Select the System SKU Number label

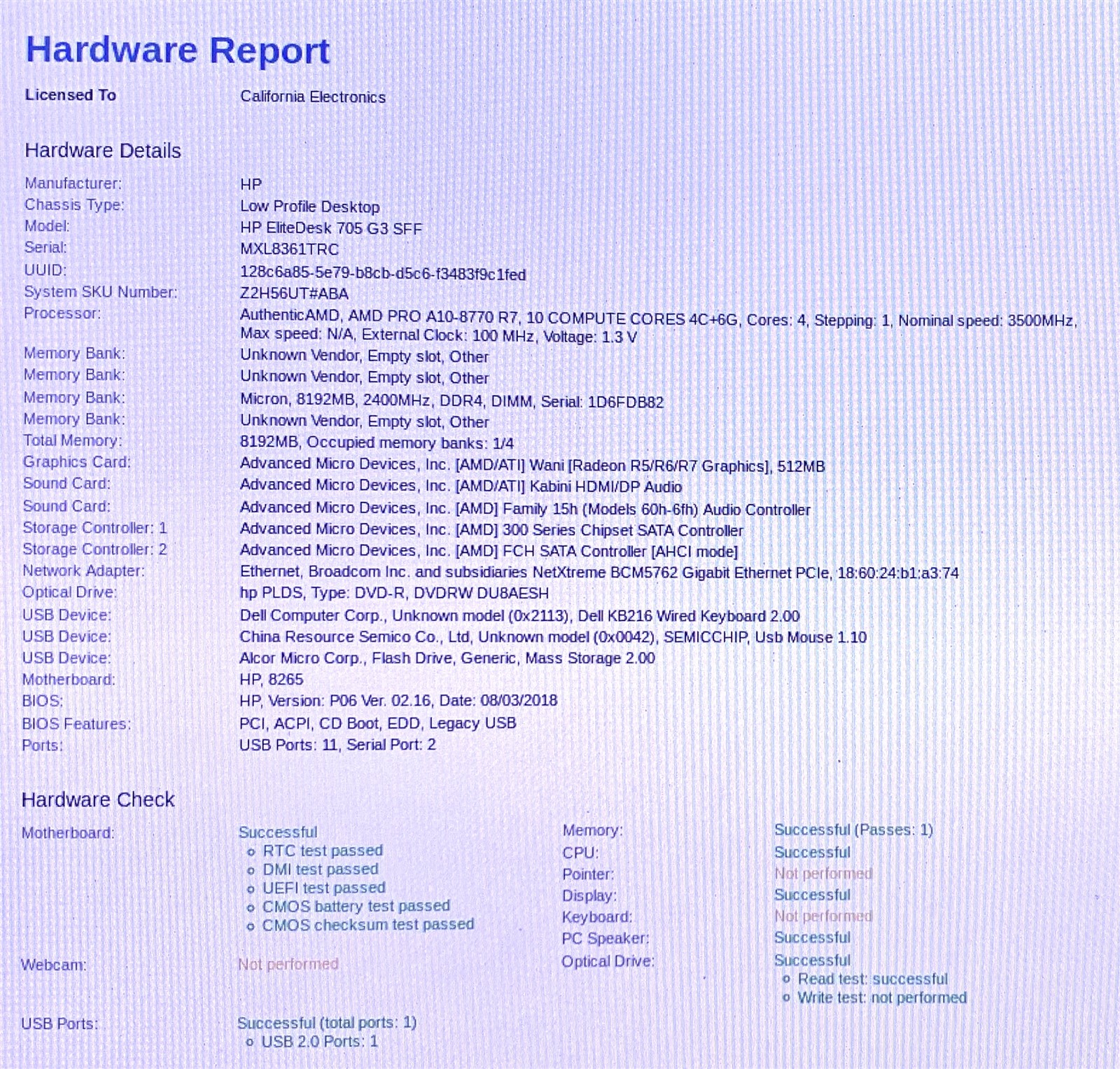(x=101, y=292)
